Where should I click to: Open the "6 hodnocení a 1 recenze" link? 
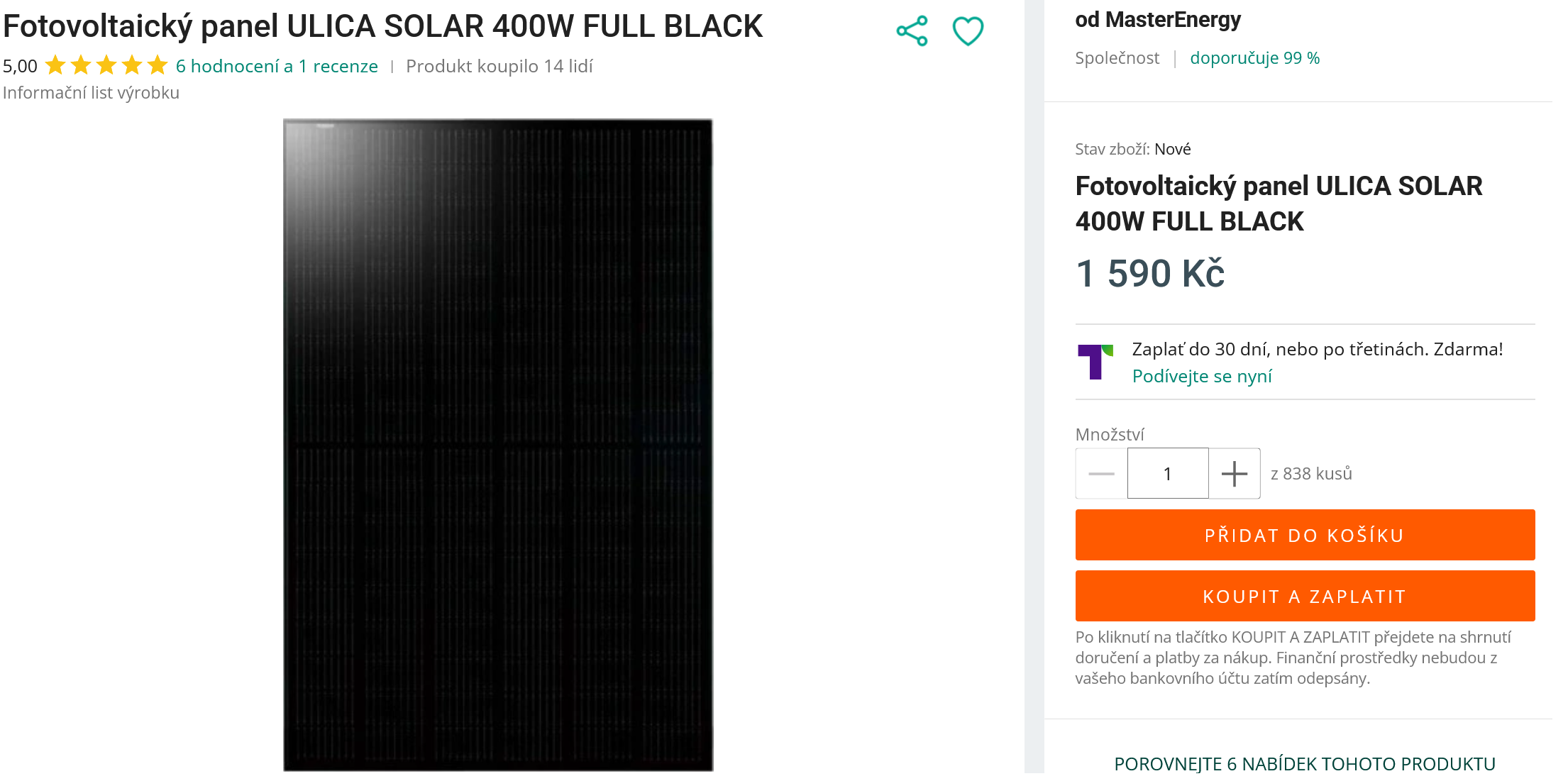(x=277, y=67)
